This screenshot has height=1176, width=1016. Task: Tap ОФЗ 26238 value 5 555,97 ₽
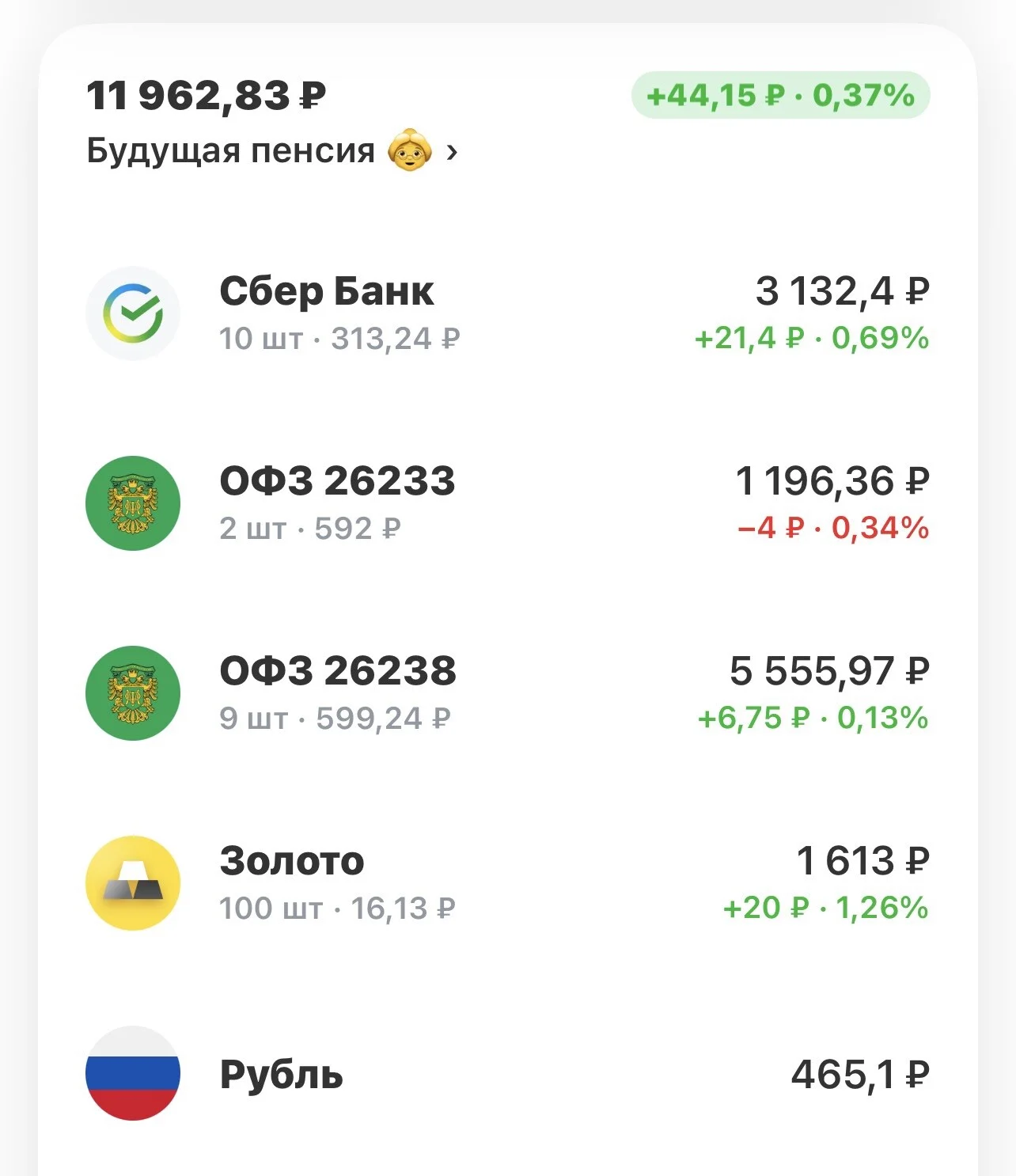(x=829, y=671)
